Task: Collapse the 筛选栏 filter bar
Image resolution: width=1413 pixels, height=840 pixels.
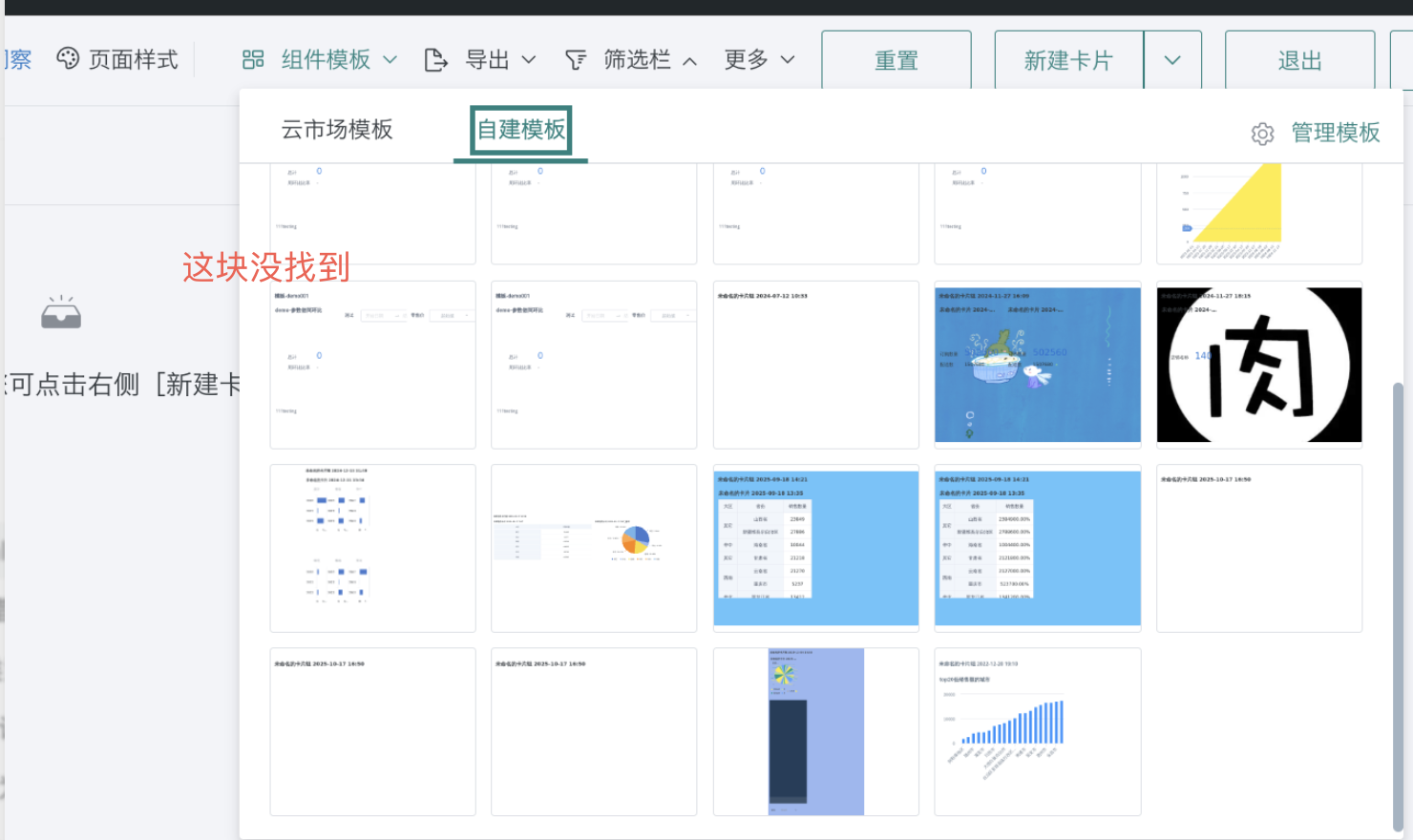Action: 631,60
